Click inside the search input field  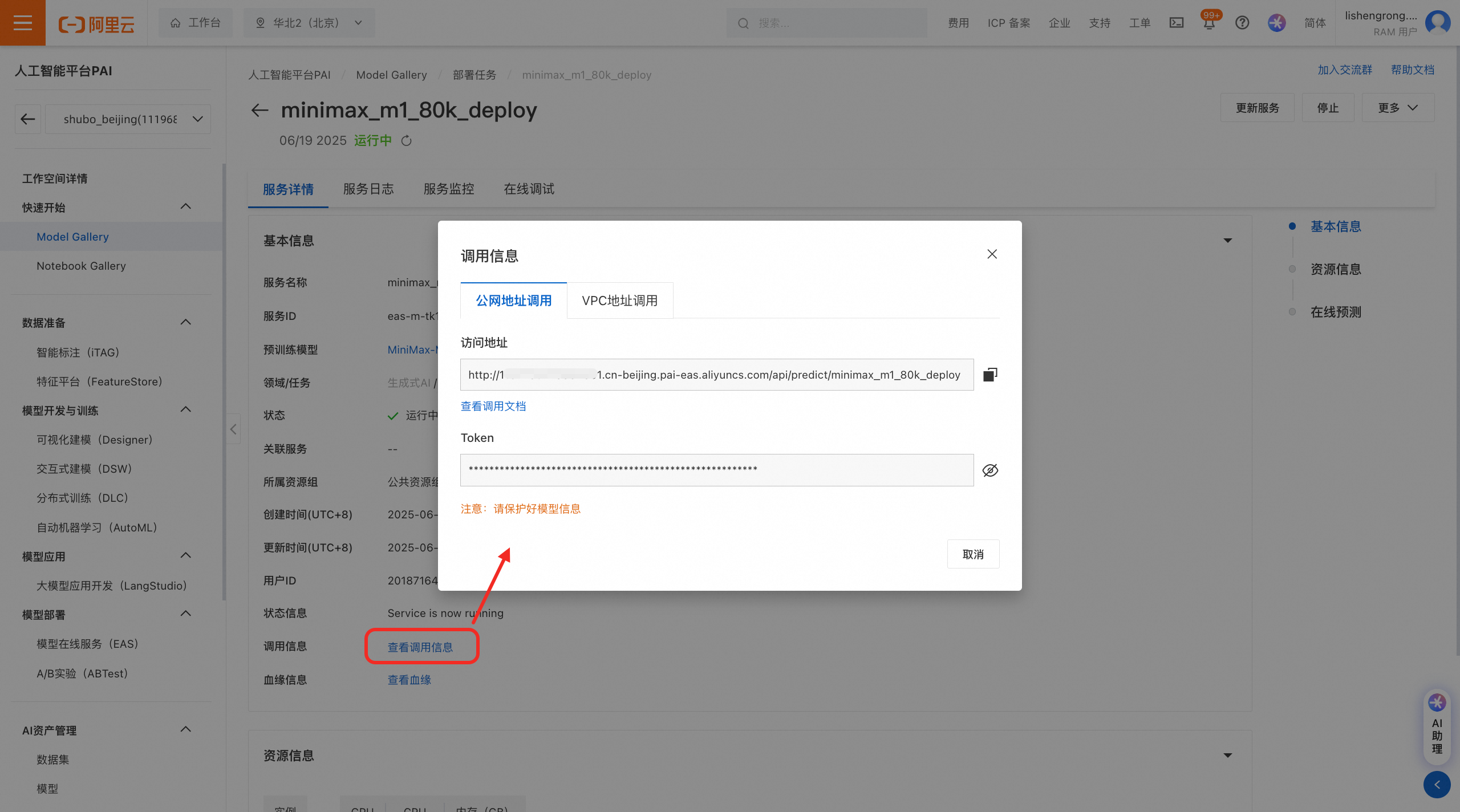827,22
